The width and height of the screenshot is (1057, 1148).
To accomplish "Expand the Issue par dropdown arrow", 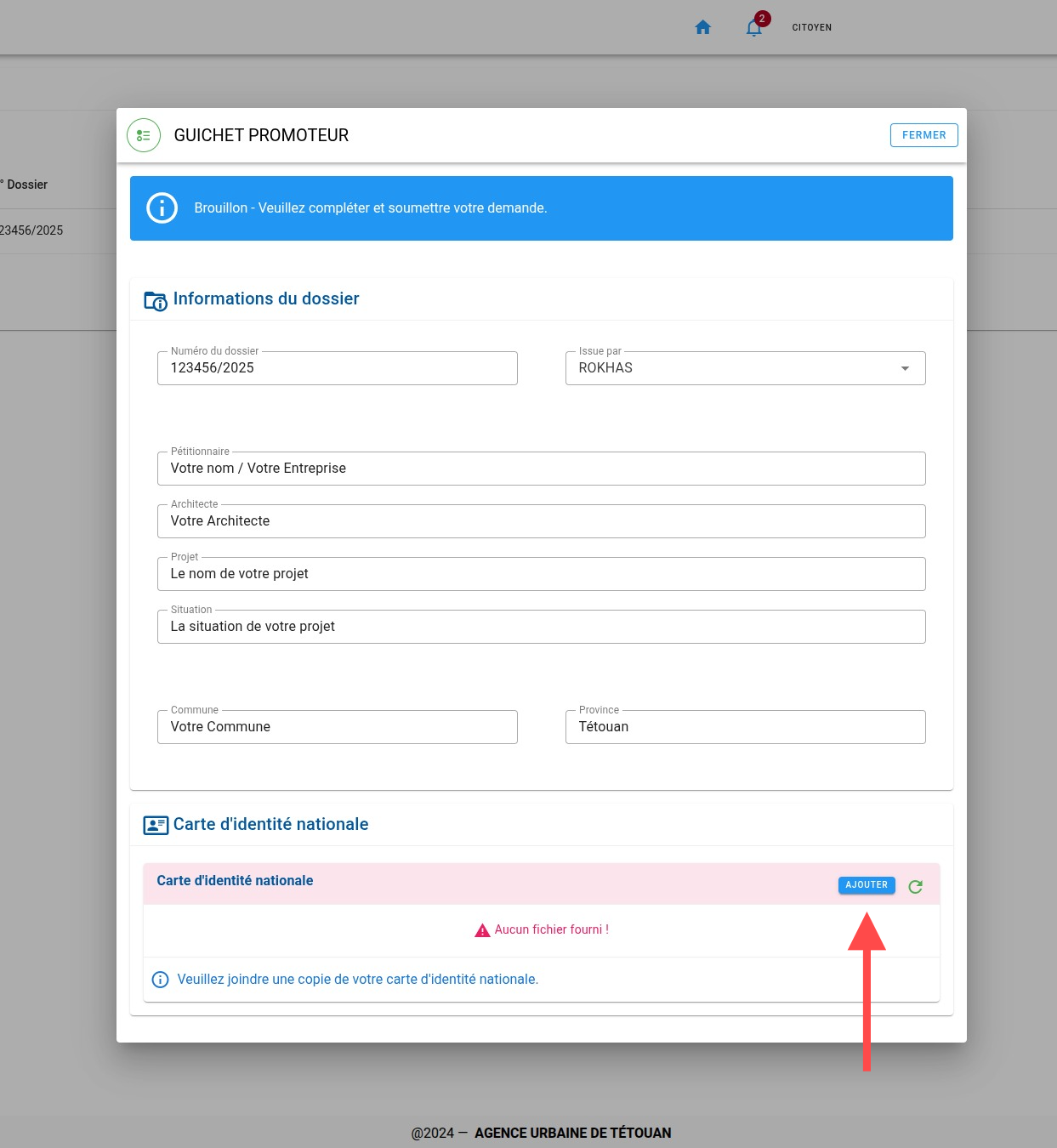I will click(x=905, y=368).
